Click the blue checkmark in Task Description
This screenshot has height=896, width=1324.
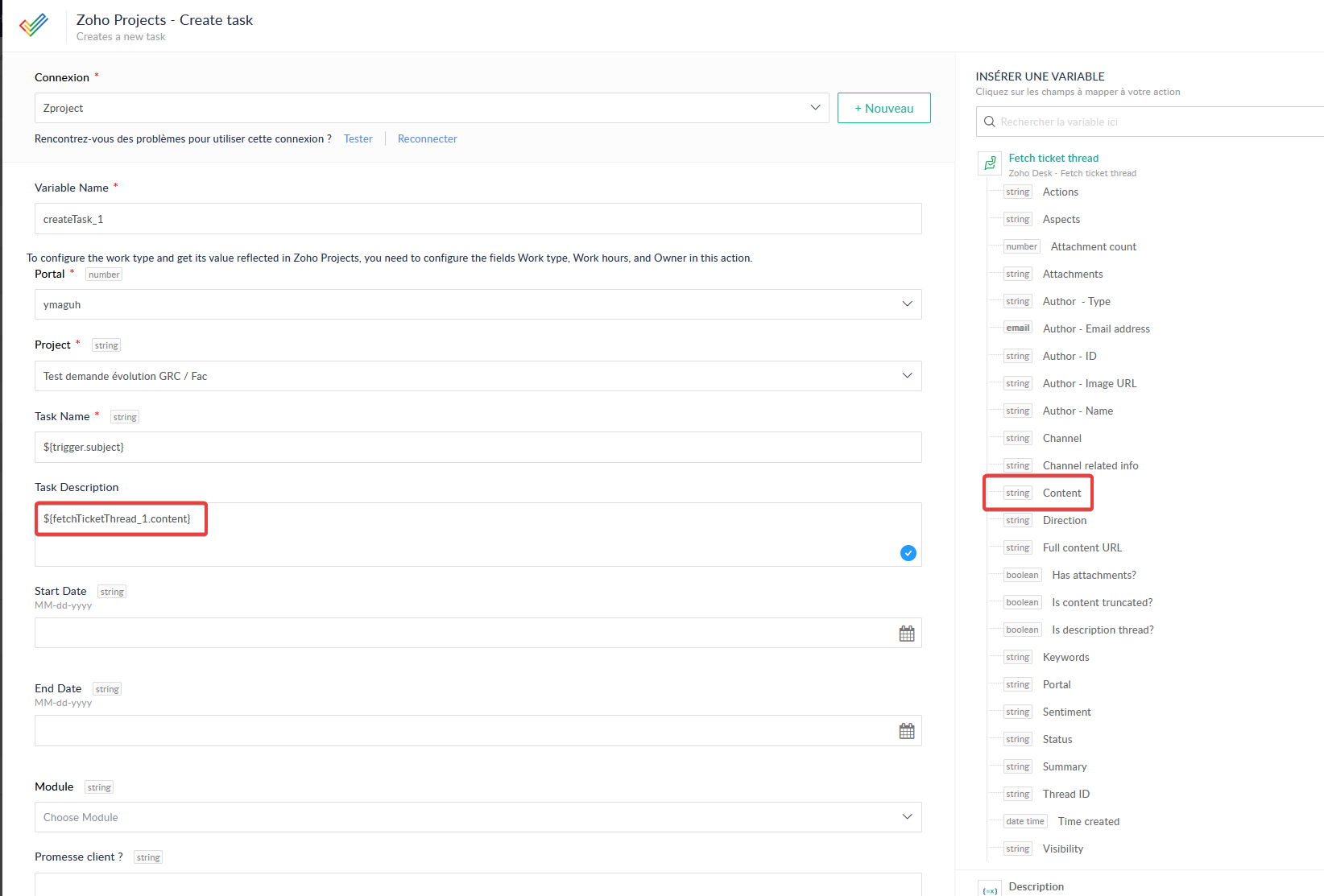point(908,553)
